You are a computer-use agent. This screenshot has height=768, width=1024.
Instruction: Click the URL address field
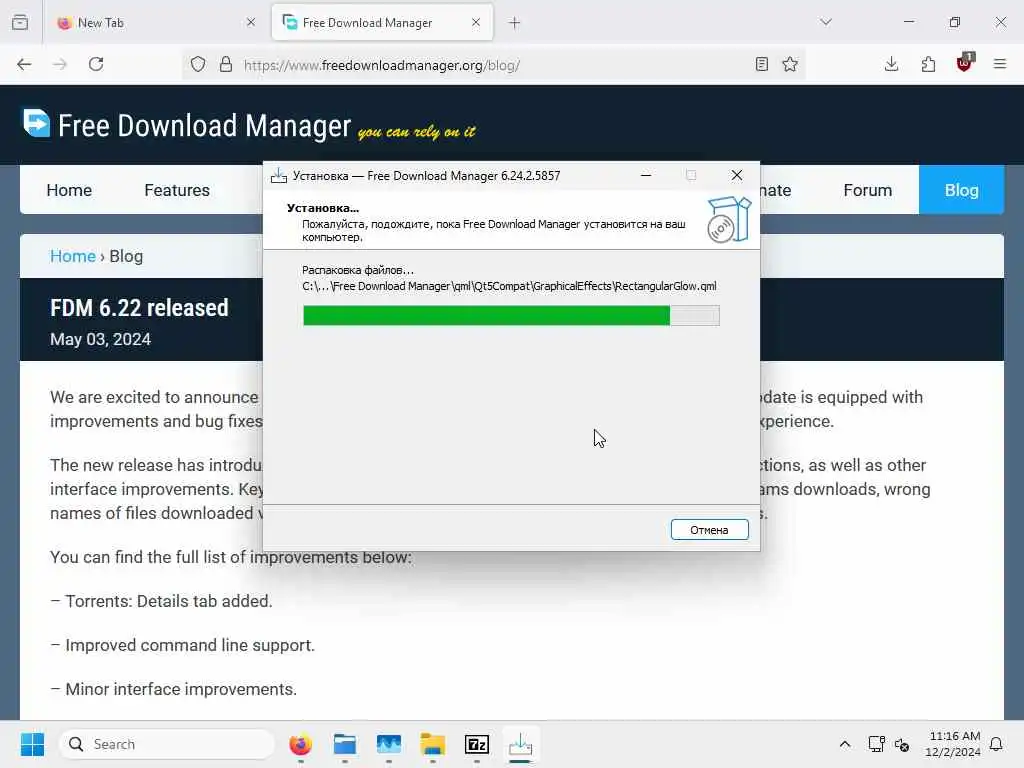(496, 65)
